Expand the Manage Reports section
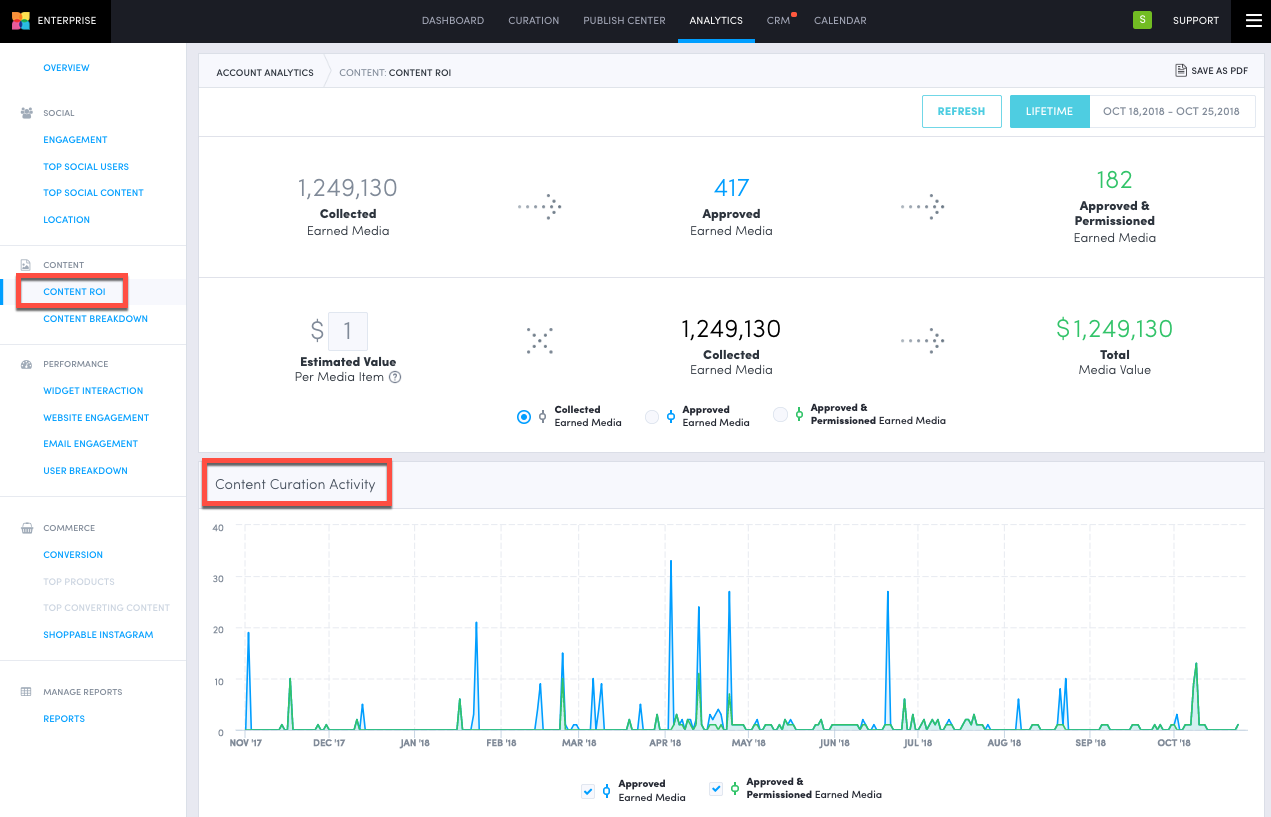1271x817 pixels. coord(83,691)
